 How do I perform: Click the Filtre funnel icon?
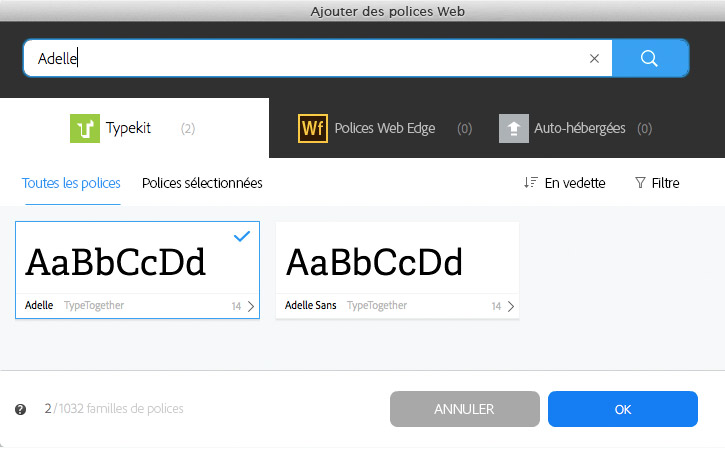pyautogui.click(x=640, y=183)
